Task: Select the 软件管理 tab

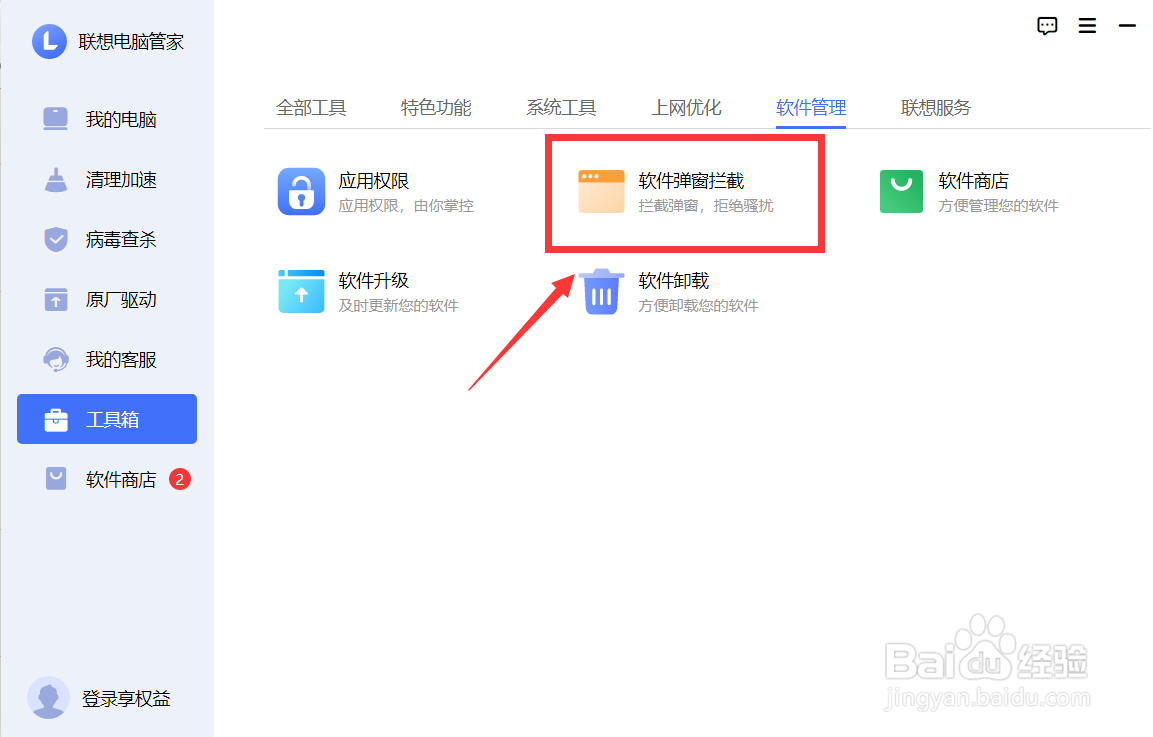Action: click(x=811, y=108)
